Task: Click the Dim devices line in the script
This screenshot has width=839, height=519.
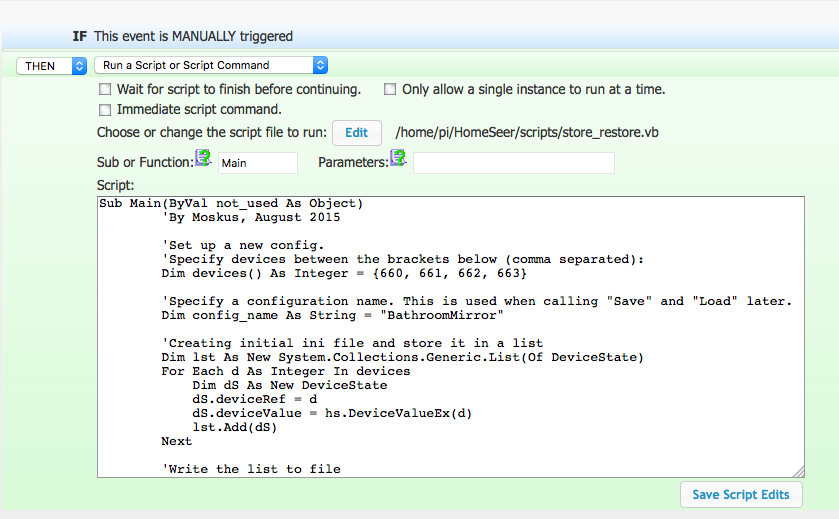Action: coord(344,273)
